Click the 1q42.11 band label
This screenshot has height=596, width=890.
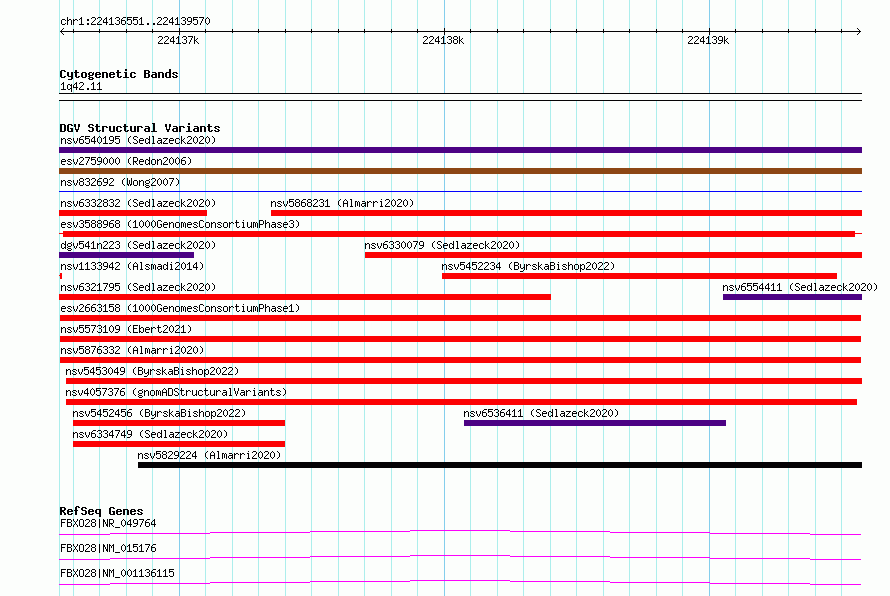(x=81, y=87)
